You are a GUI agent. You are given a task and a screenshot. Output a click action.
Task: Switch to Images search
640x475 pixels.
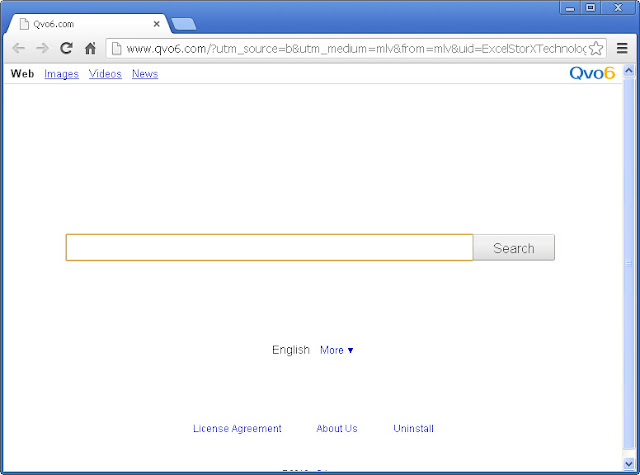pyautogui.click(x=61, y=74)
